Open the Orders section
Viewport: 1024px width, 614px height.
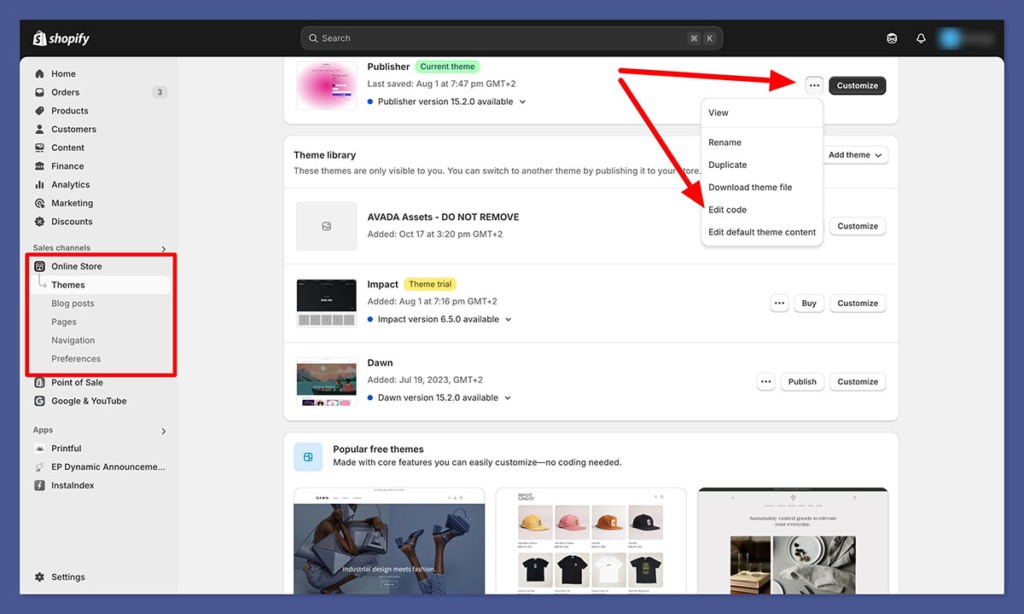tap(69, 92)
